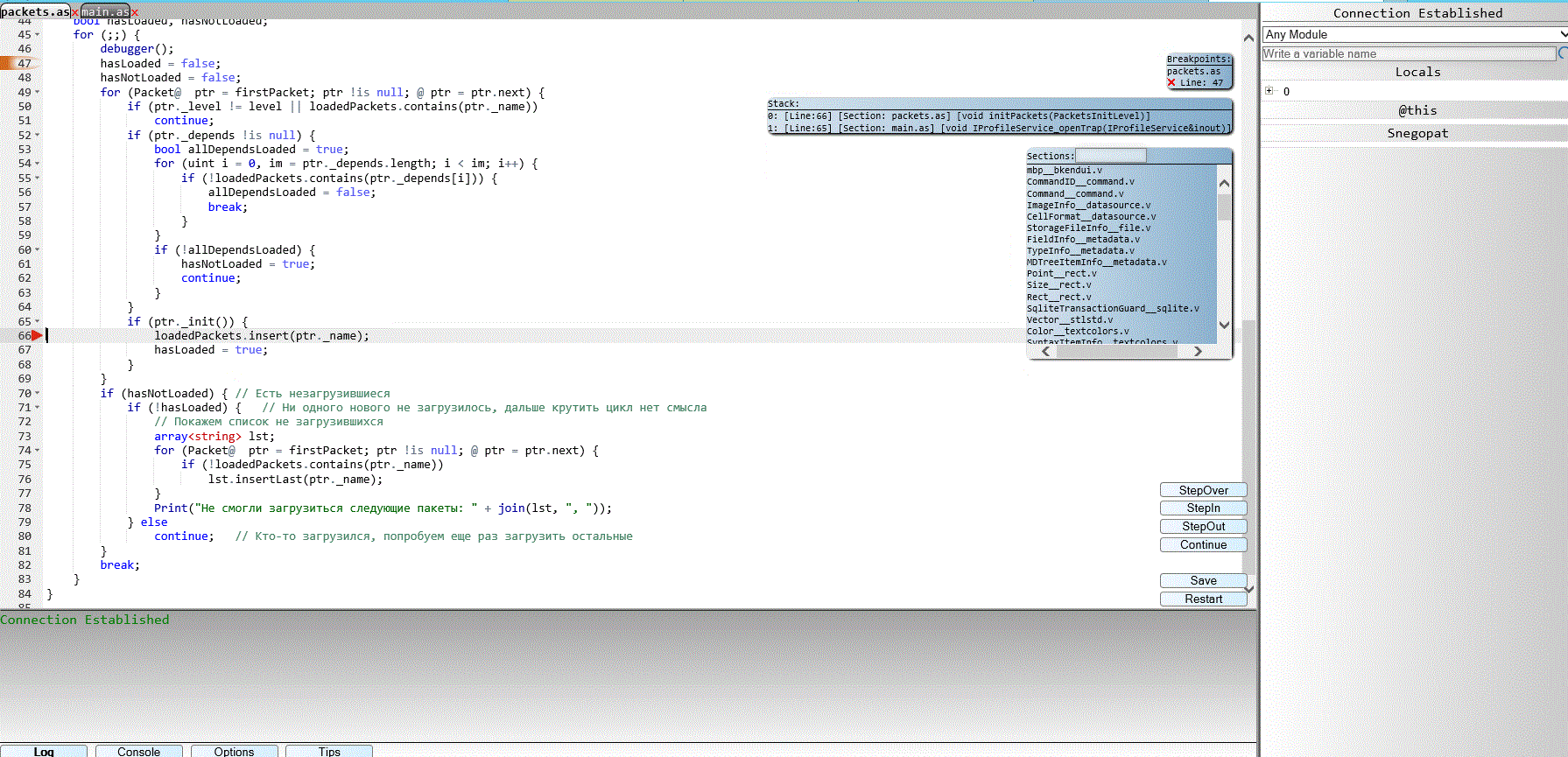
Task: Open section CommandID__command.v
Action: pos(1080,181)
